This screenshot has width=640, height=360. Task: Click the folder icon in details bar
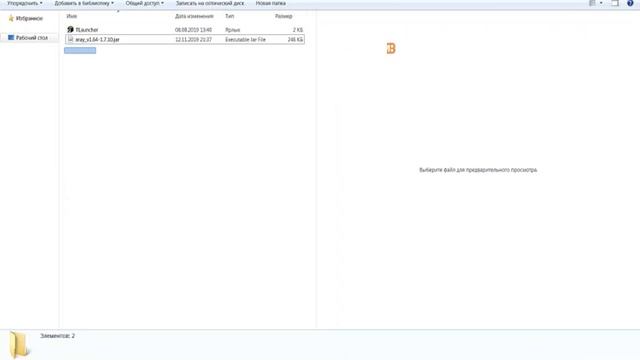tap(19, 345)
